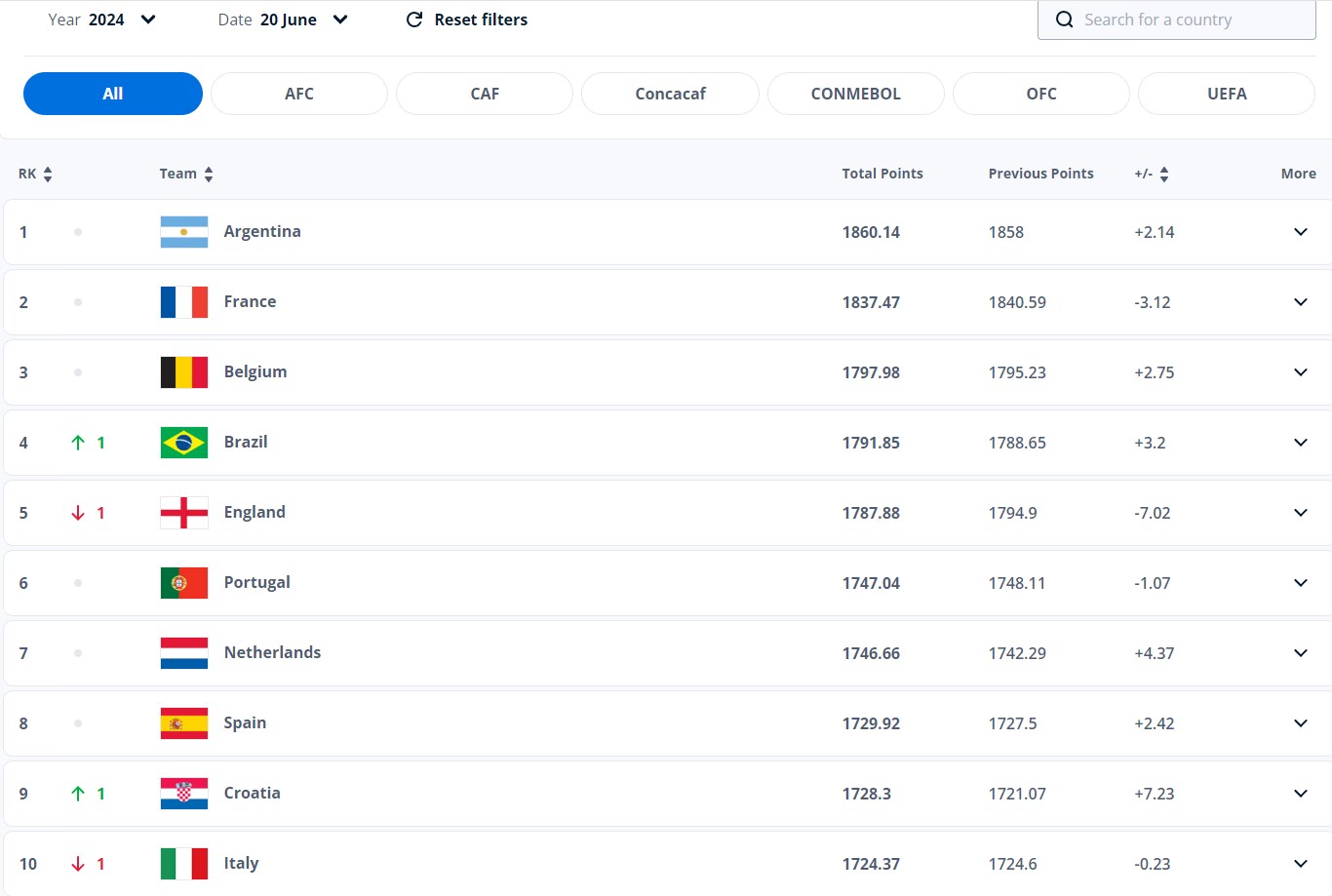Viewport: 1332px width, 896px height.
Task: Expand the England row details
Action: [1300, 513]
